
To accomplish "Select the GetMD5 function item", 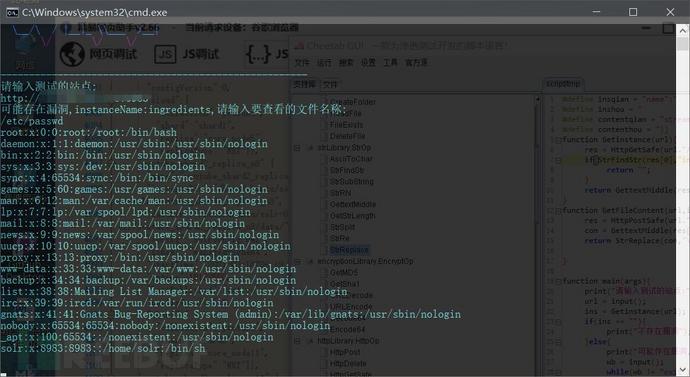I will [x=344, y=273].
